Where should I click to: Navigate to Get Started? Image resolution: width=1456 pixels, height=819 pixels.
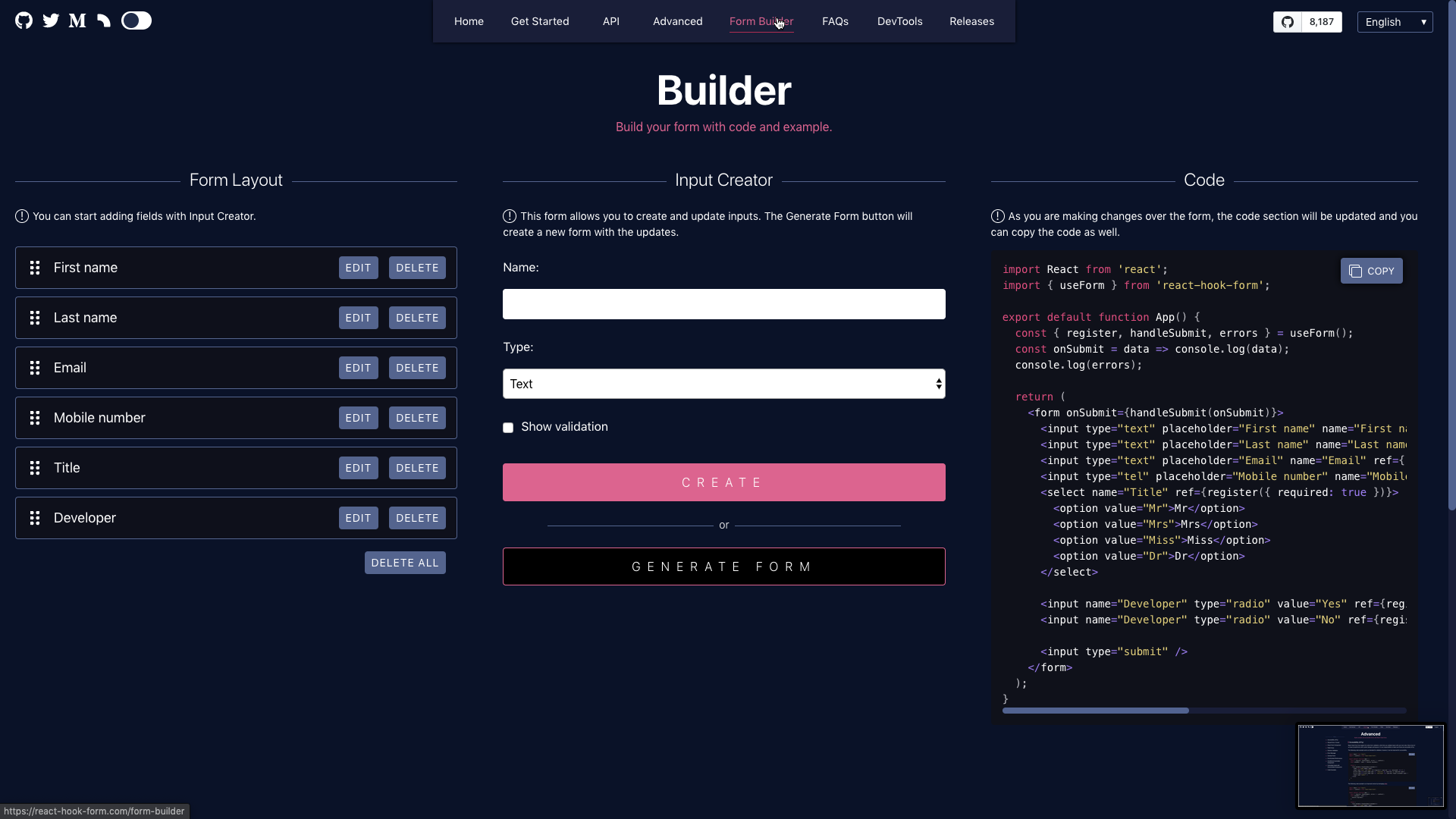539,21
